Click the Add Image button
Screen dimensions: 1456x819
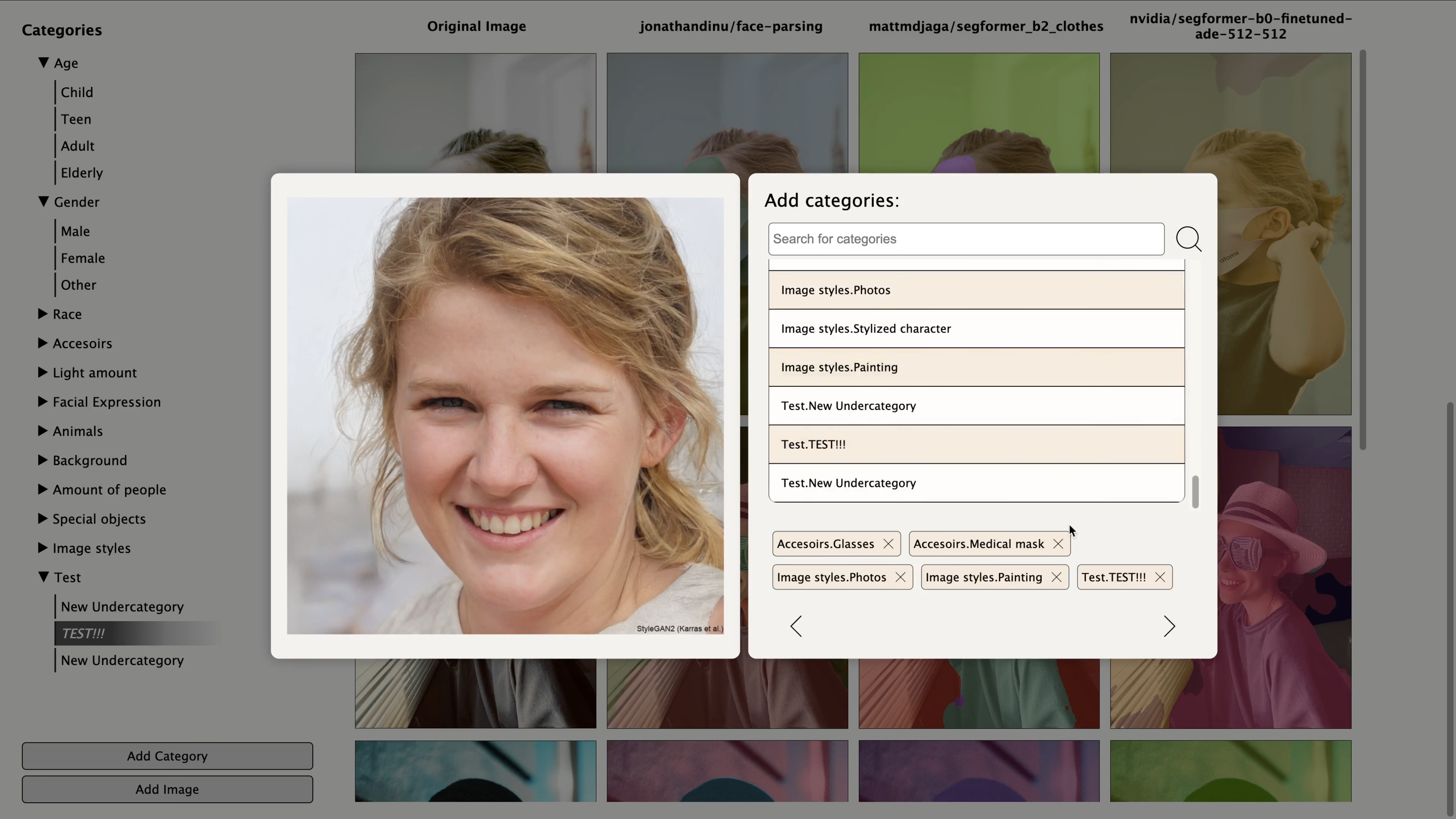pos(167,789)
